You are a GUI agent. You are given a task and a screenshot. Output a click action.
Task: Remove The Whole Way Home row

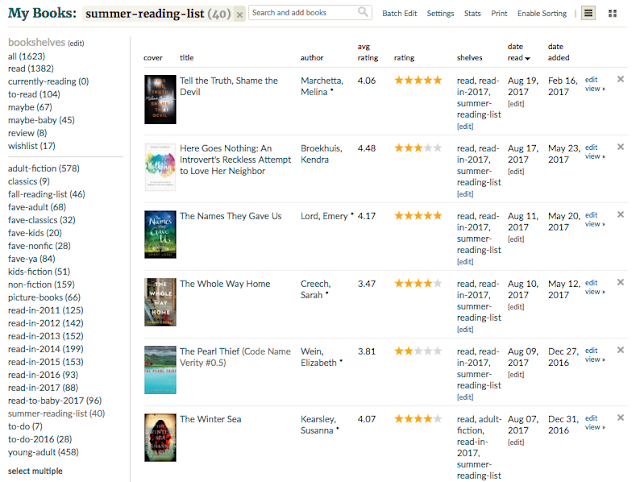click(x=621, y=282)
